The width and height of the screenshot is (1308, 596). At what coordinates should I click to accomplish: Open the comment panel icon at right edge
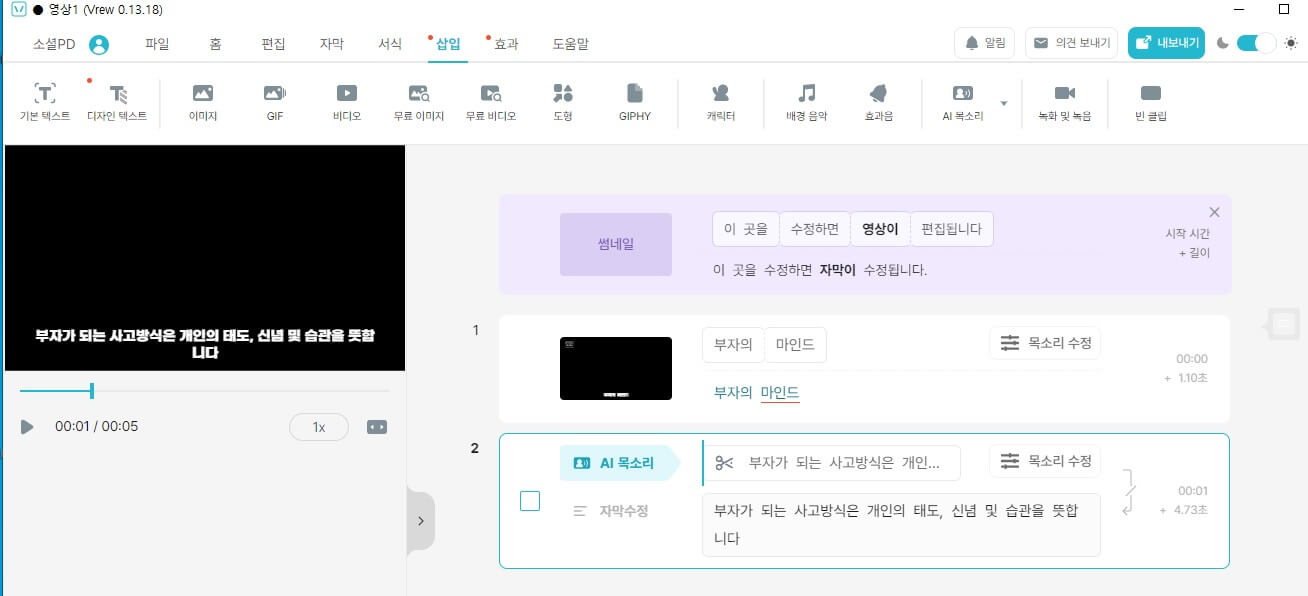(x=1285, y=323)
